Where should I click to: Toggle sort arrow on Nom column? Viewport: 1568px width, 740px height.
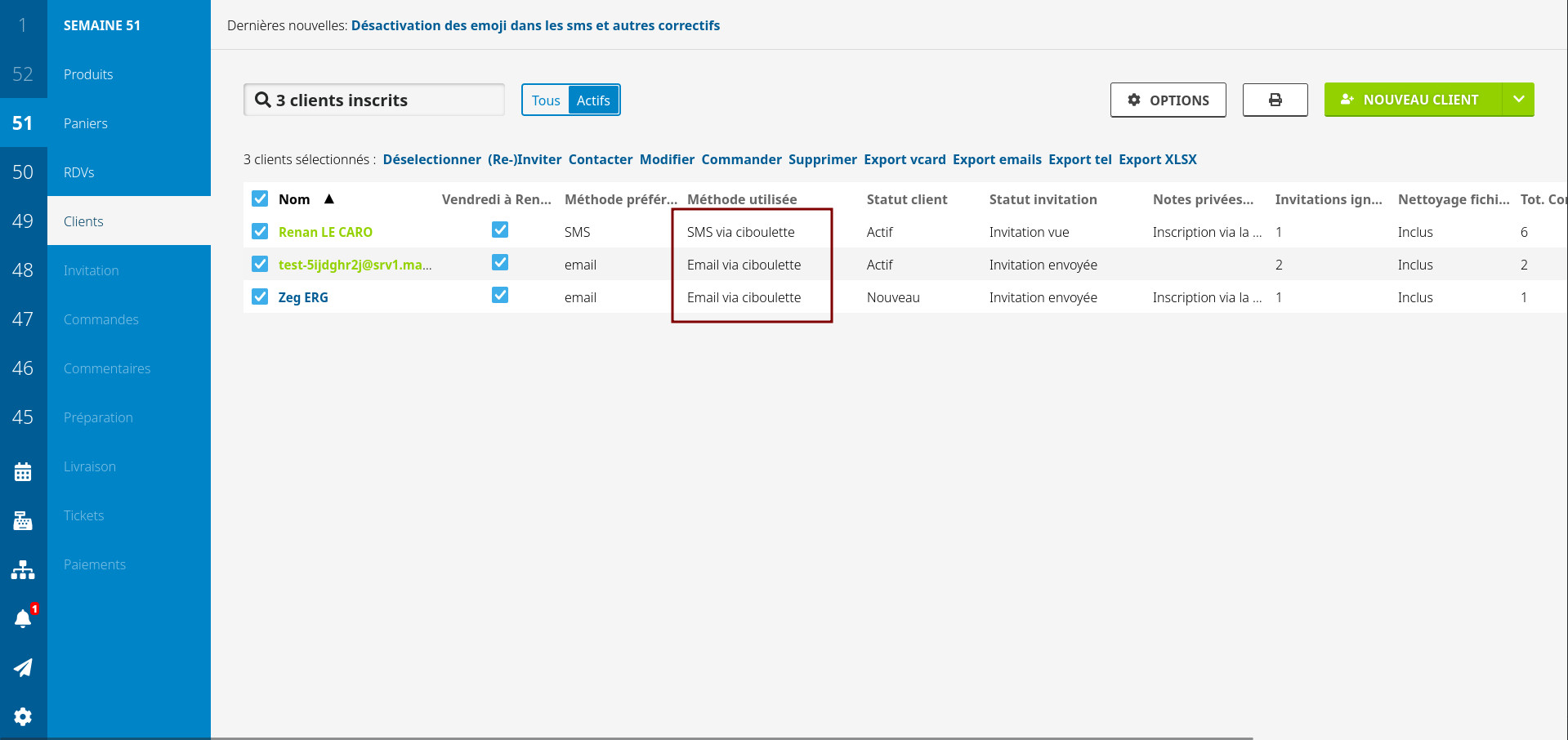tap(329, 198)
